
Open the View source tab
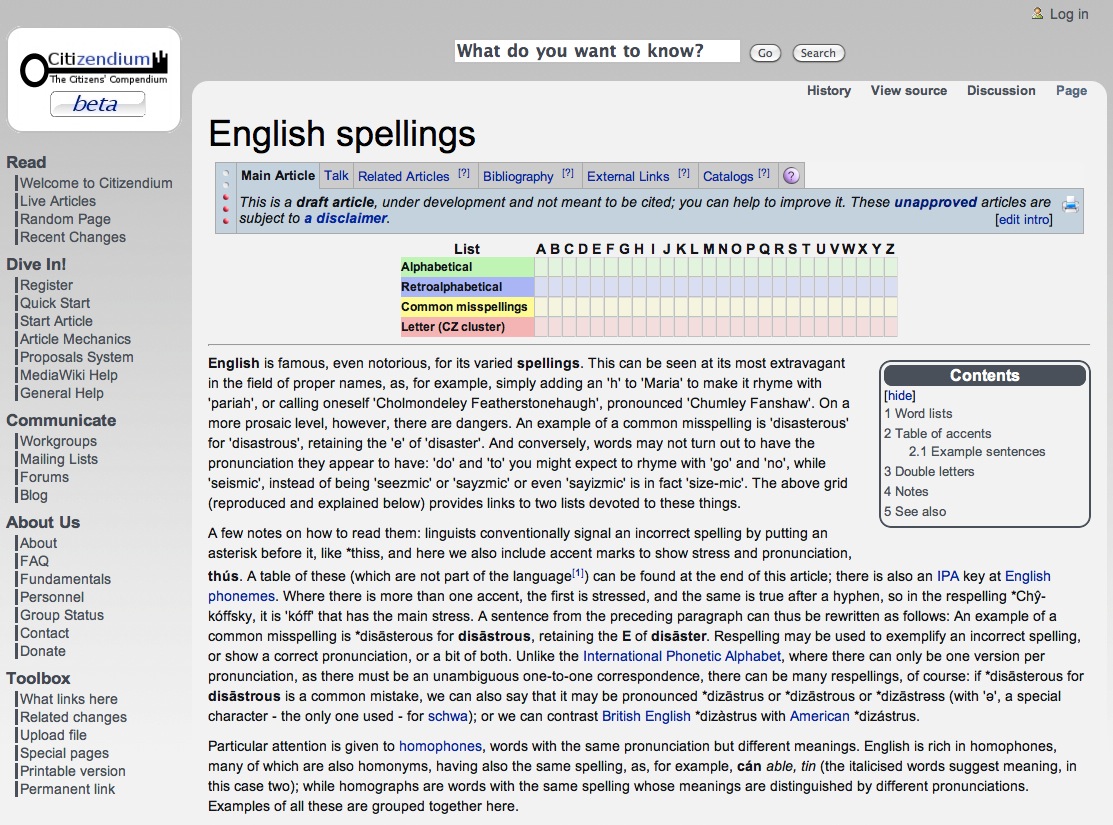pos(908,90)
